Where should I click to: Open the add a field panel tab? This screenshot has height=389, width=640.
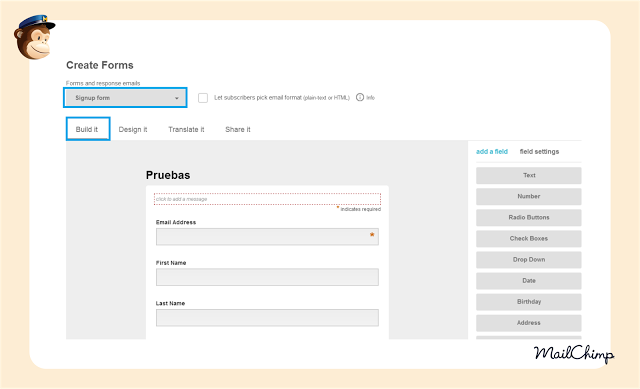pos(492,151)
